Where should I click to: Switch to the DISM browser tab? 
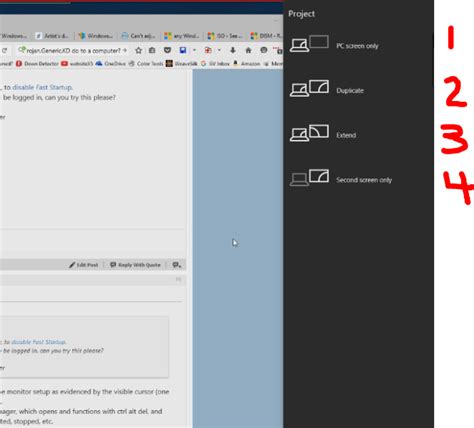click(266, 36)
